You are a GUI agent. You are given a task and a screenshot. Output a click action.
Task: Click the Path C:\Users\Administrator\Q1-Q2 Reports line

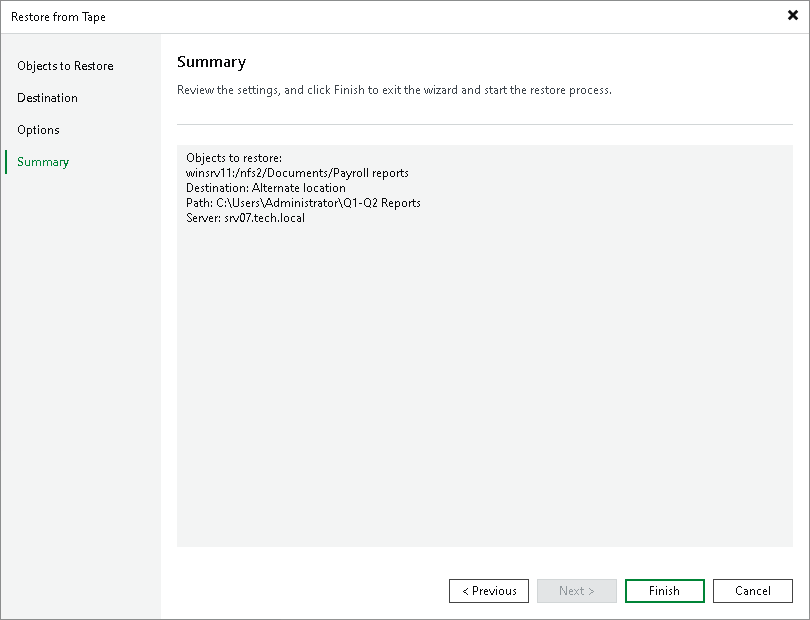303,203
